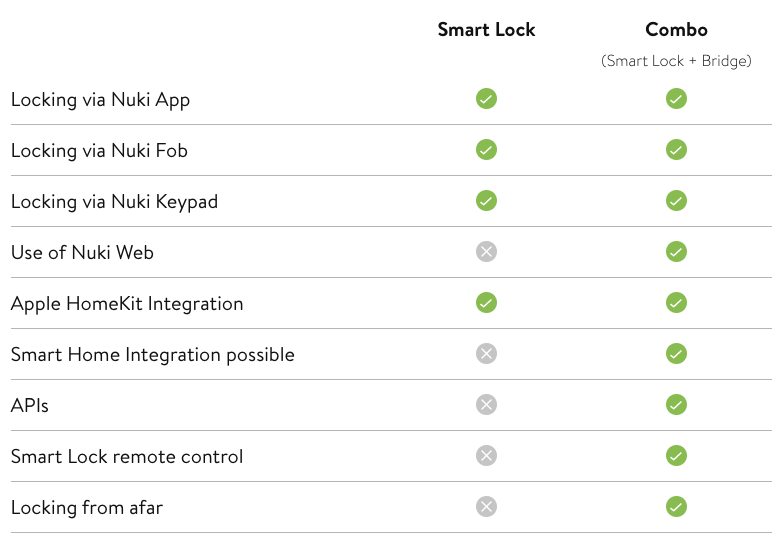Screen dimensions: 779x538
Task: Click Combo checkmark for Use of Nuki Web
Action: 676,251
